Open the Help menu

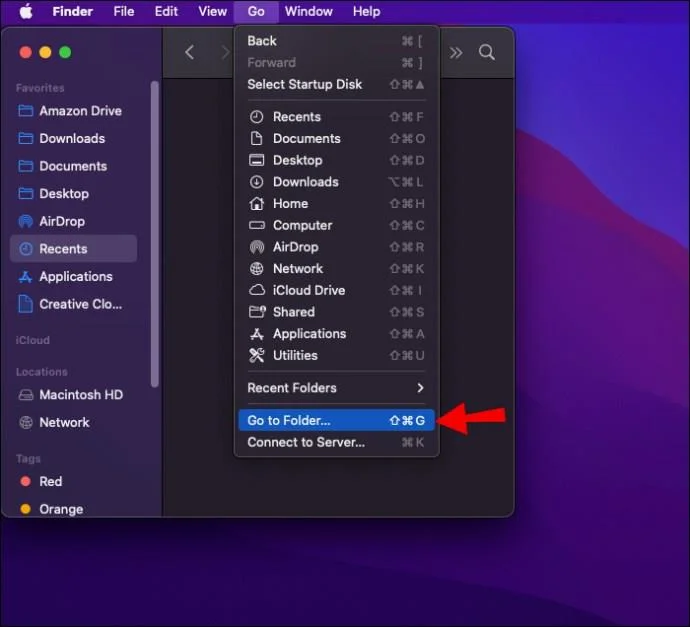click(366, 11)
